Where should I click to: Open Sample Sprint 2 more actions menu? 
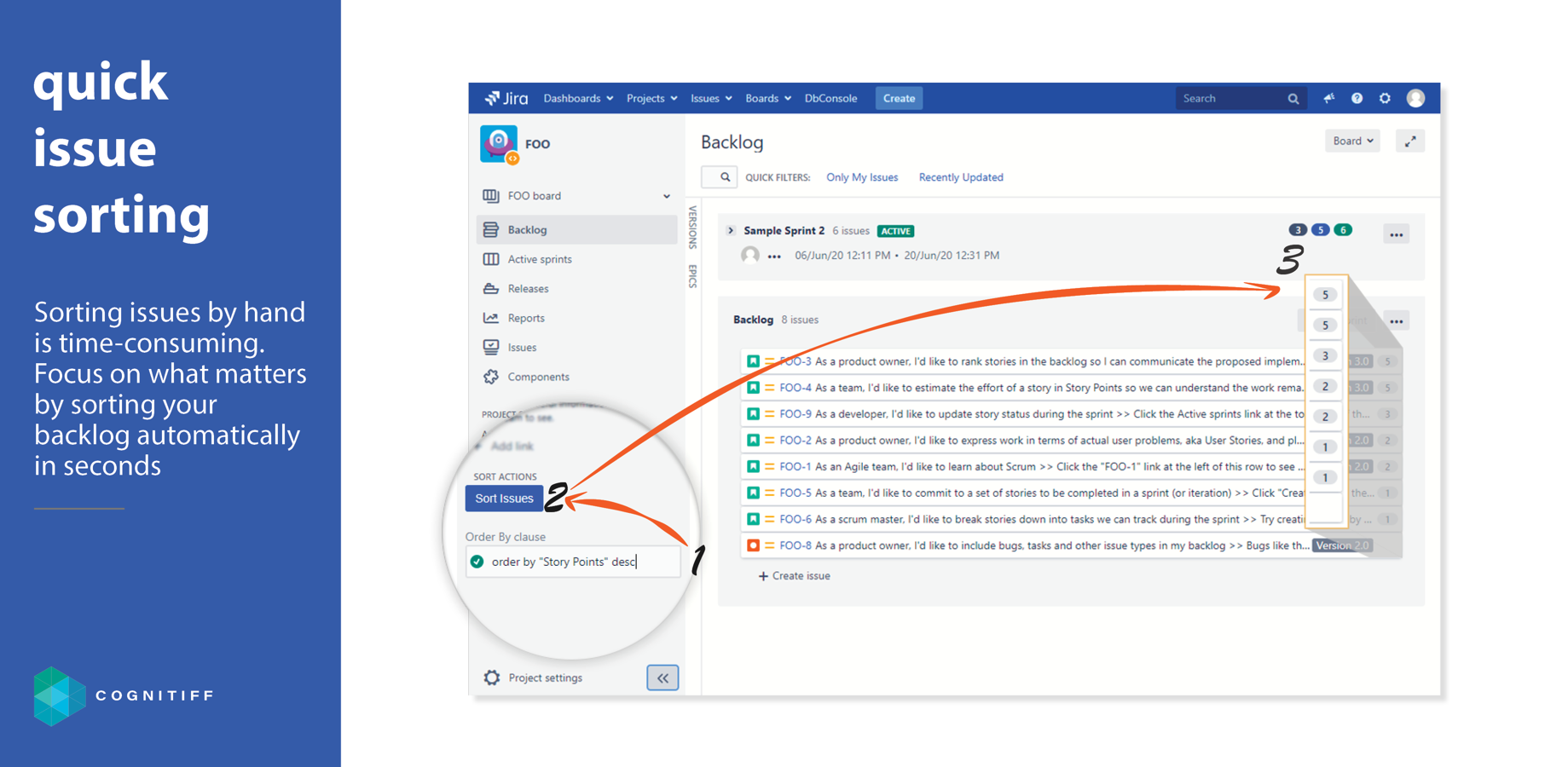pos(1396,234)
